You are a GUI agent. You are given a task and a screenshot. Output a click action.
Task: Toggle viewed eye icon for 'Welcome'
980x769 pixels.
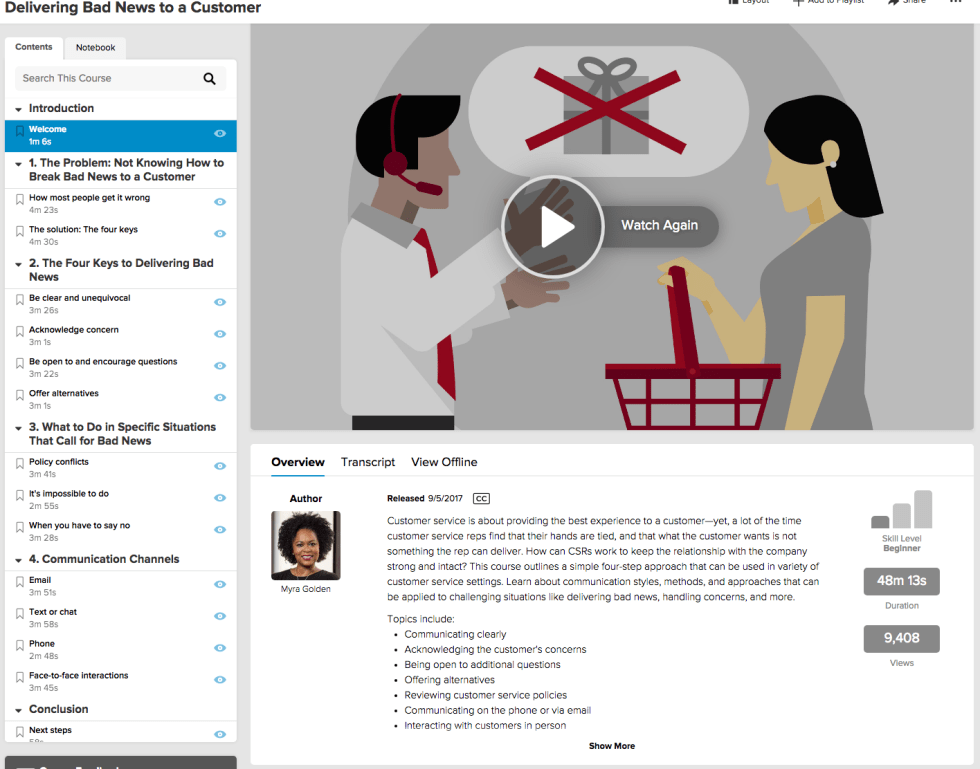[220, 134]
